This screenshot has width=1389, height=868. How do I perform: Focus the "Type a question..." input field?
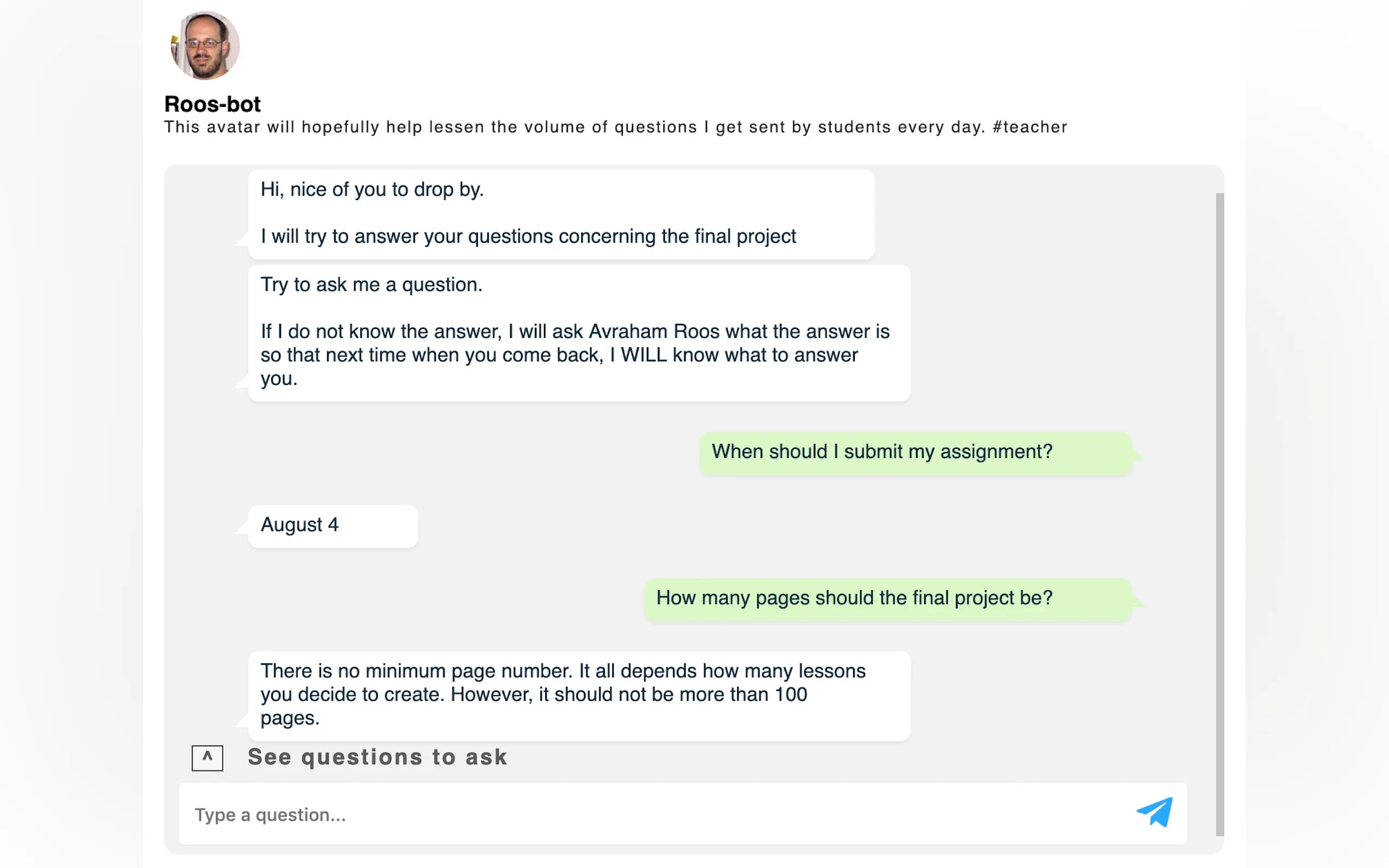632,814
